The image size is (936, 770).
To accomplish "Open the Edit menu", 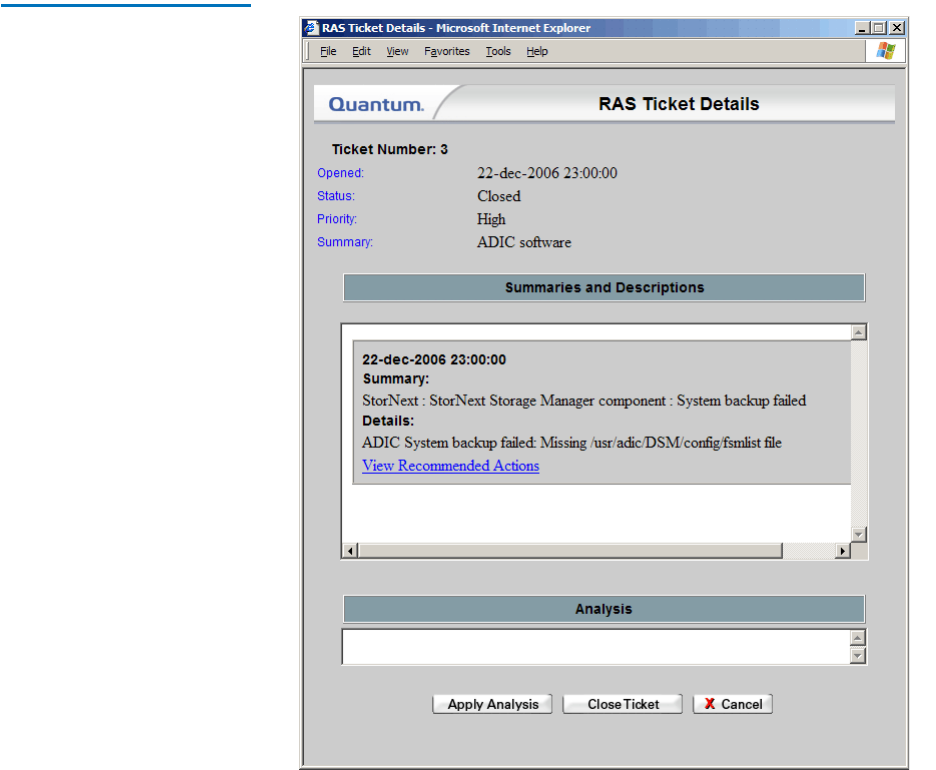I will pyautogui.click(x=361, y=51).
